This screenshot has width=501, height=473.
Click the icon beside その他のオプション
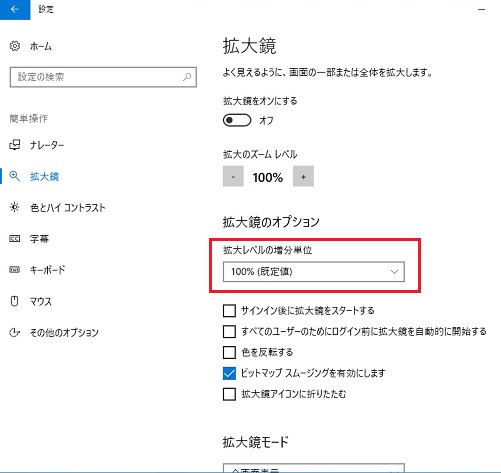[15, 332]
